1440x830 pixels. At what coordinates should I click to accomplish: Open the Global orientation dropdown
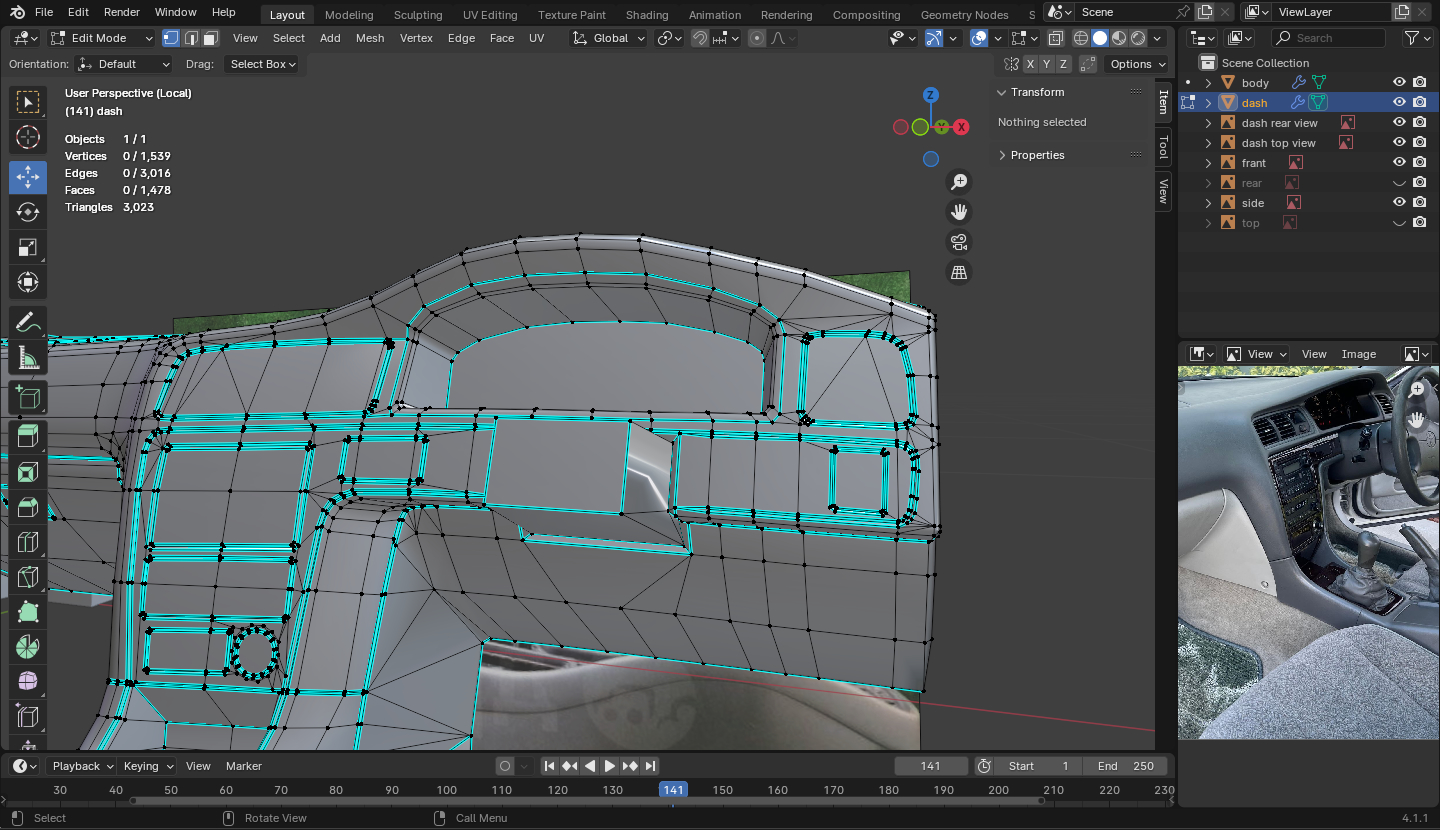pyautogui.click(x=609, y=38)
